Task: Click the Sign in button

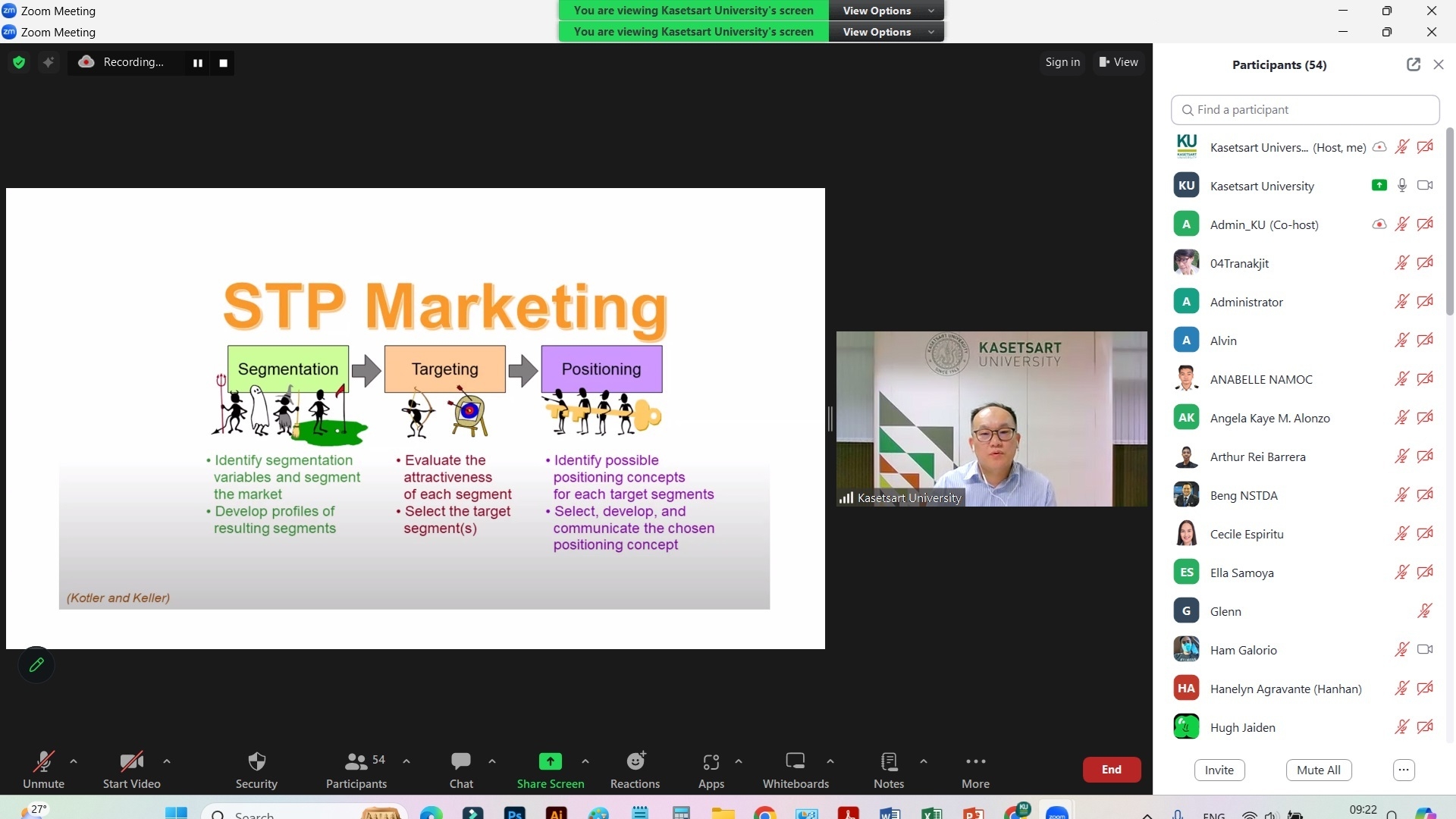Action: tap(1062, 62)
